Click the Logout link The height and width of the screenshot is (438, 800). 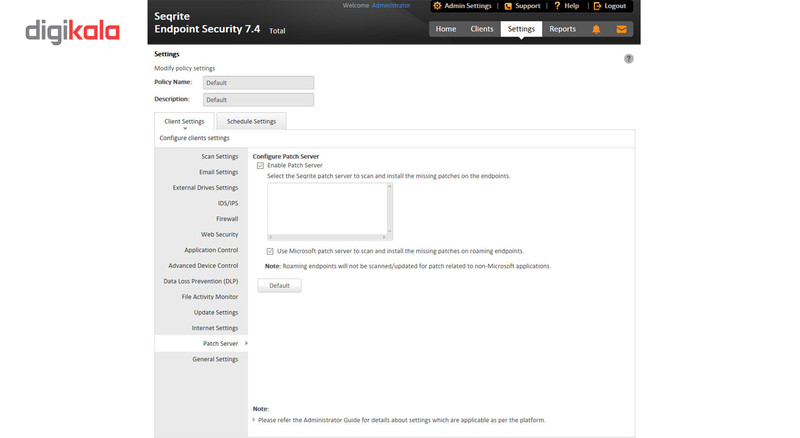(615, 6)
